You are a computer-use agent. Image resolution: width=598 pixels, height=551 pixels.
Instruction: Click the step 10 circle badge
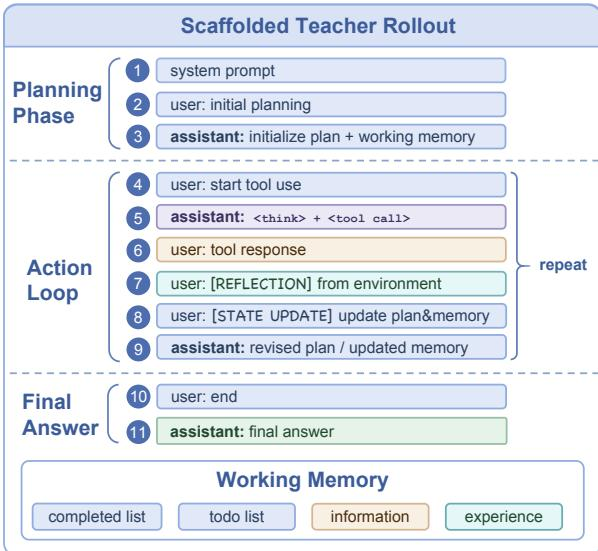click(x=138, y=397)
